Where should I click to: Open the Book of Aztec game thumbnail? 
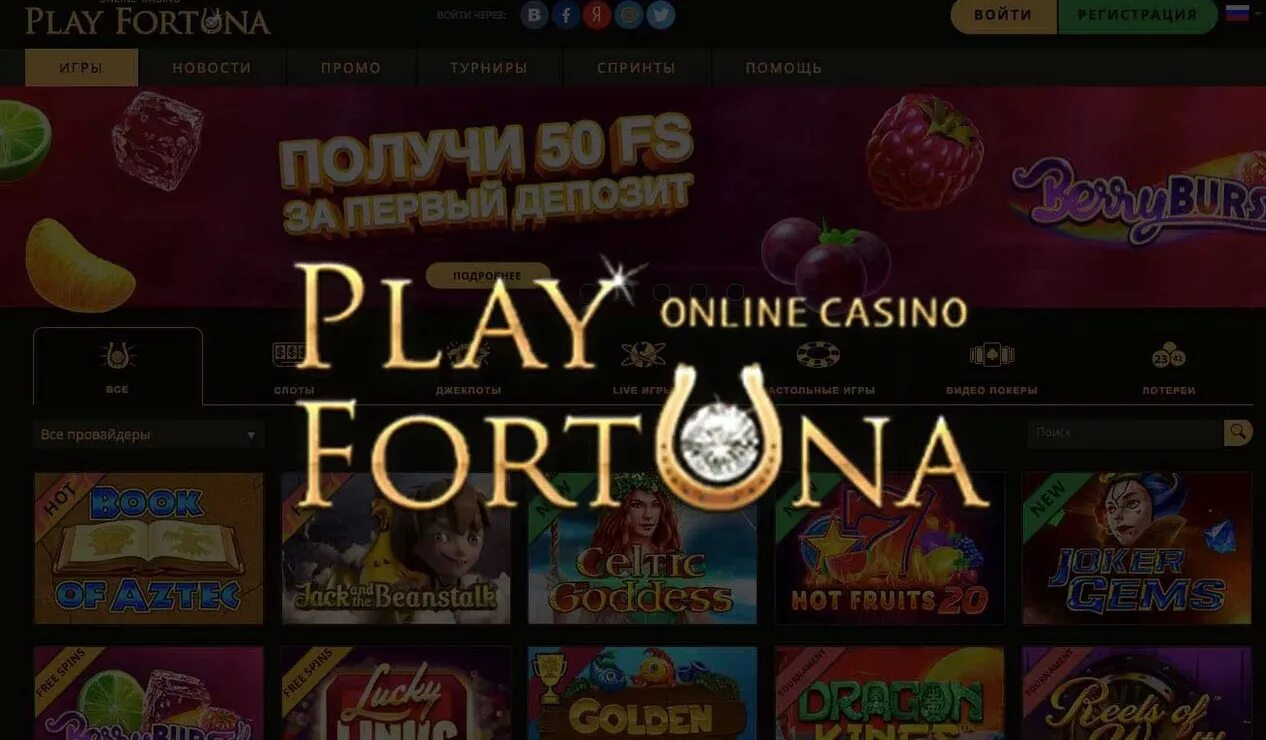tap(149, 549)
